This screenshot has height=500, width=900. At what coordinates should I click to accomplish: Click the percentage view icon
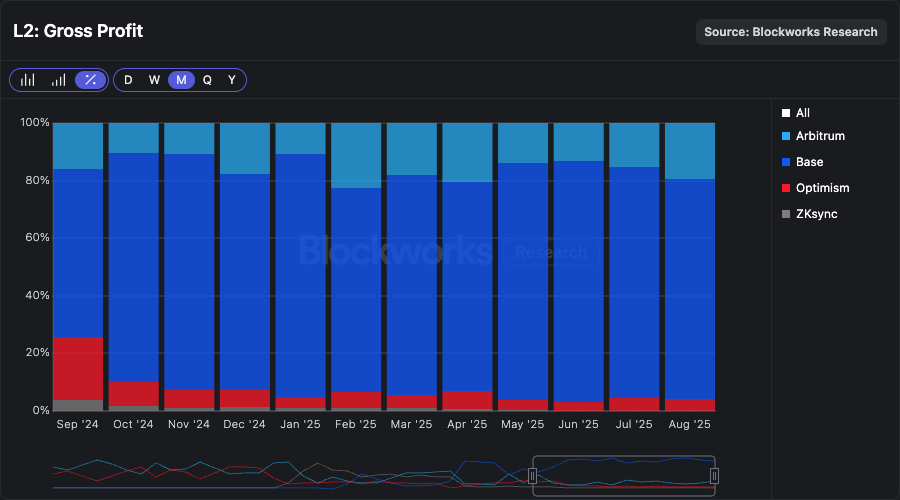coord(91,80)
